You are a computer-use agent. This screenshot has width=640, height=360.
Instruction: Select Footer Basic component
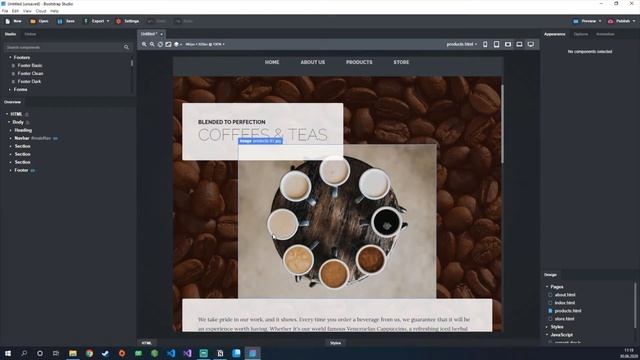30,66
